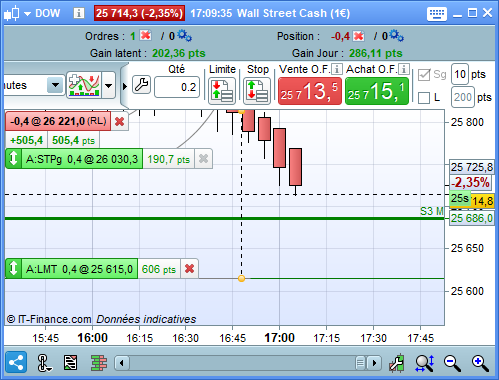Click the 190,7 pts distance label

(169, 159)
